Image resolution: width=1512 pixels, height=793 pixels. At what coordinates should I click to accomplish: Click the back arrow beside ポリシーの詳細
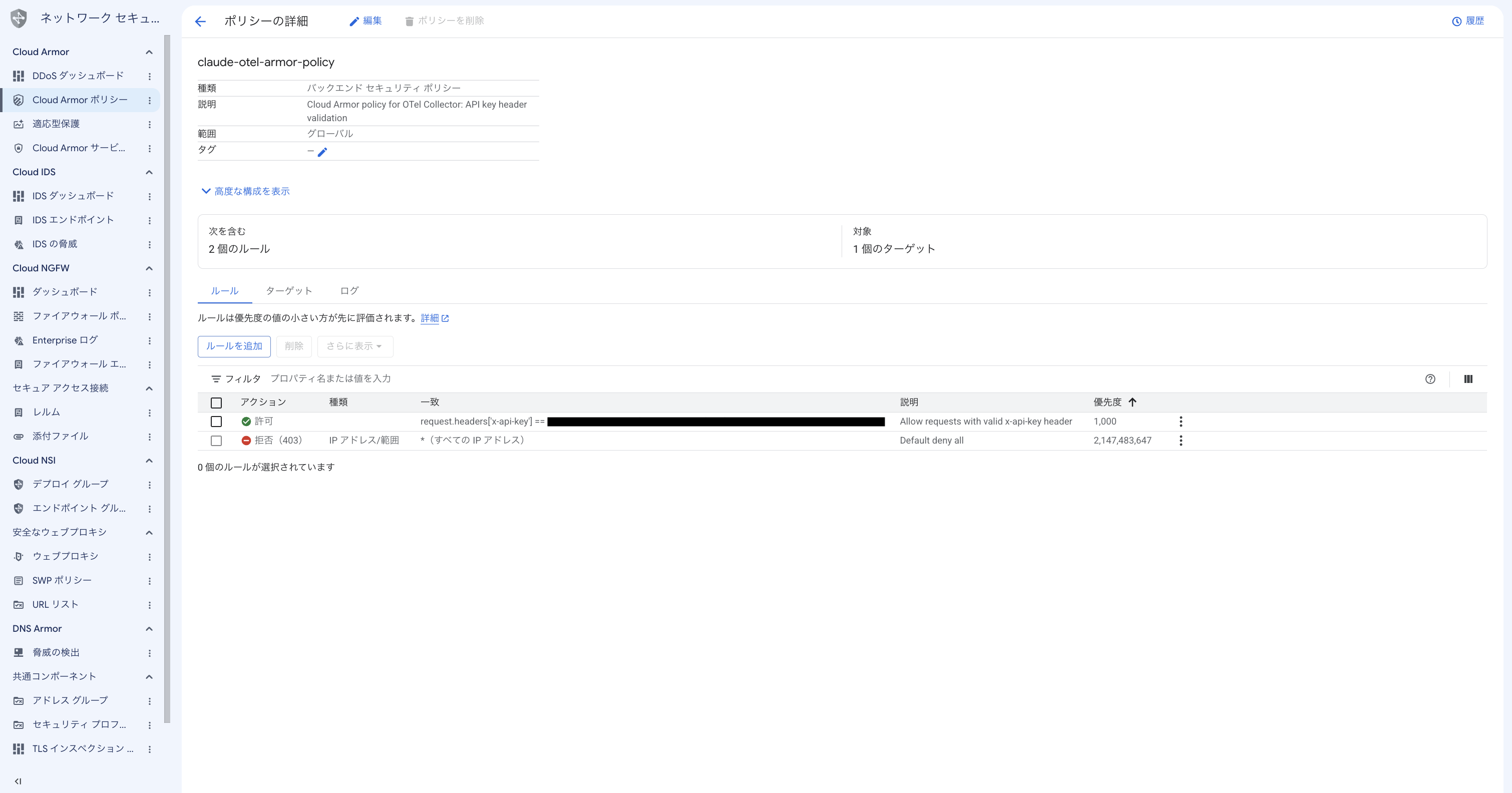pyautogui.click(x=201, y=22)
